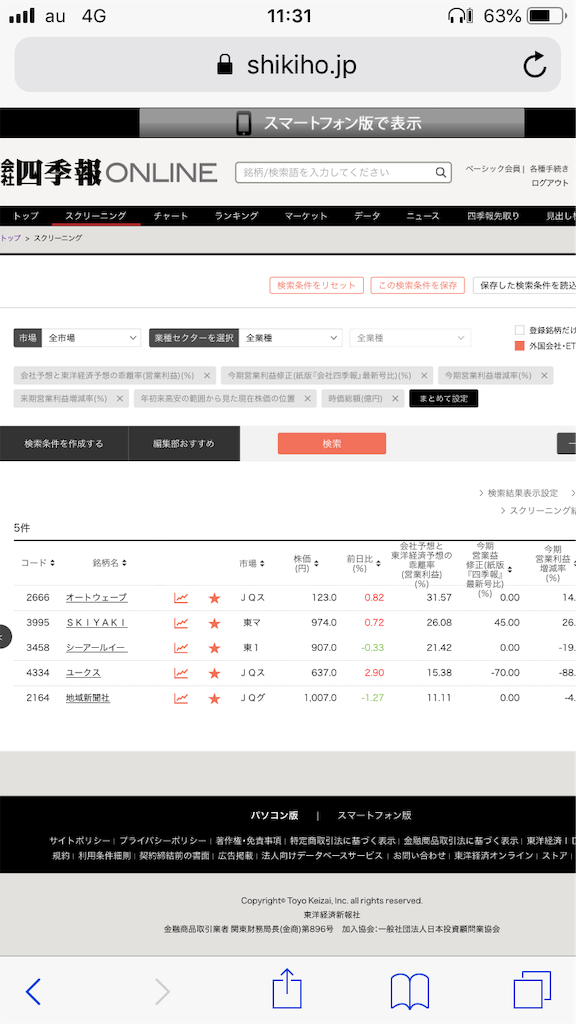This screenshot has width=576, height=1024.
Task: Remove 年初来高安 position condition
Action: pyautogui.click(x=307, y=398)
